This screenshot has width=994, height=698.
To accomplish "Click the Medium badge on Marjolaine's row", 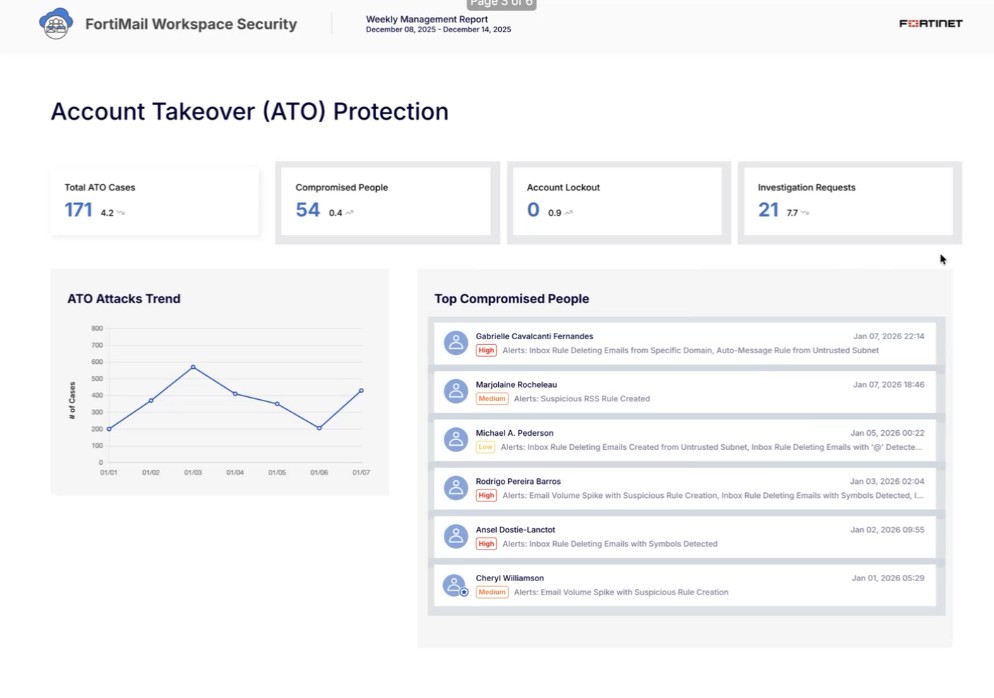I will [x=492, y=399].
